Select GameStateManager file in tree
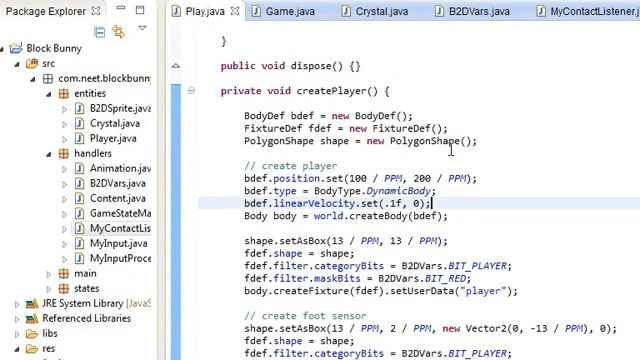This screenshot has height=360, width=640. 120,213
